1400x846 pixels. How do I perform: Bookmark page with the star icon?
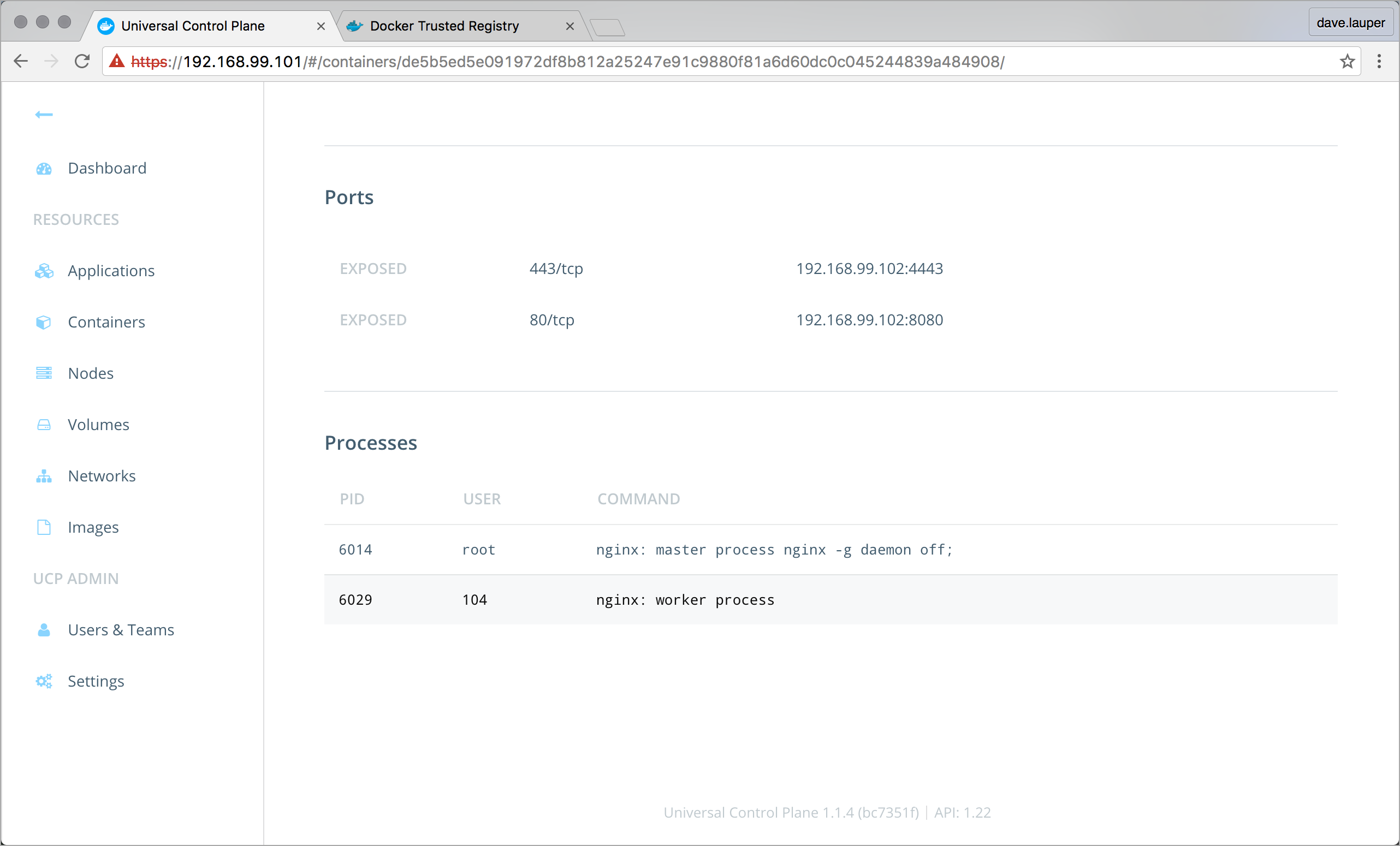pyautogui.click(x=1347, y=61)
